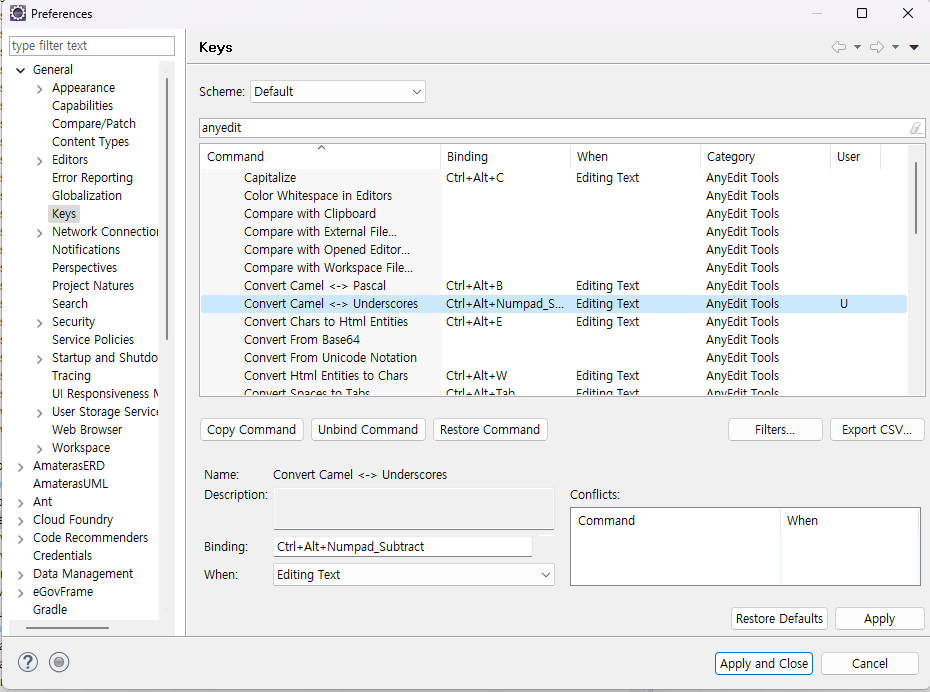This screenshot has width=930, height=692.
Task: Expand the Security tree node
Action: pos(40,323)
